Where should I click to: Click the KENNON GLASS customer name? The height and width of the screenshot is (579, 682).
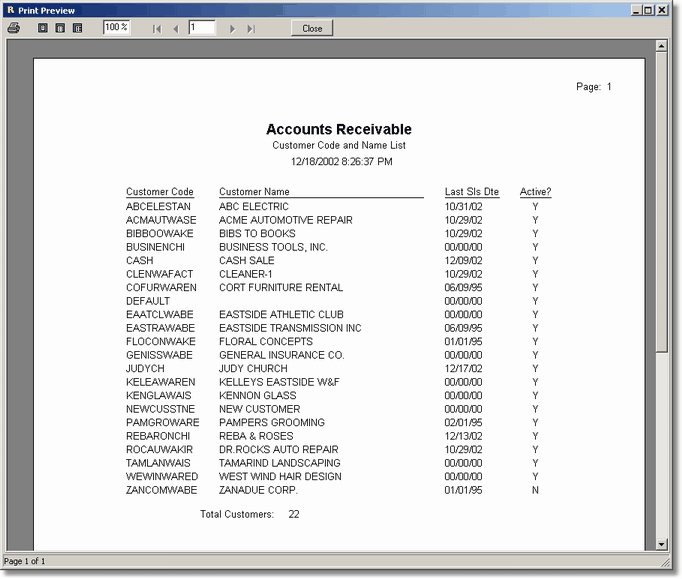point(257,395)
